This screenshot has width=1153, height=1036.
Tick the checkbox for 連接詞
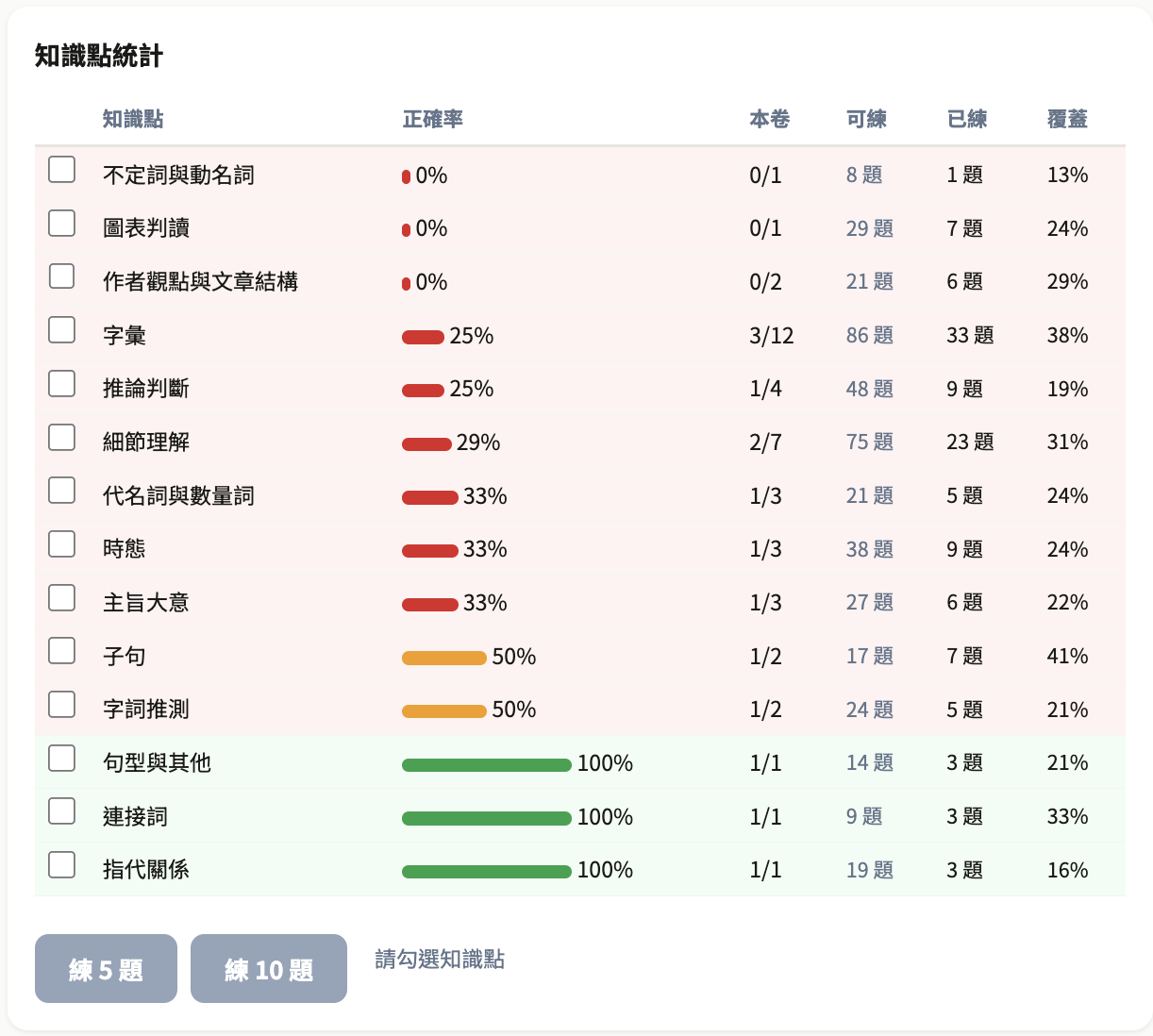click(x=61, y=810)
